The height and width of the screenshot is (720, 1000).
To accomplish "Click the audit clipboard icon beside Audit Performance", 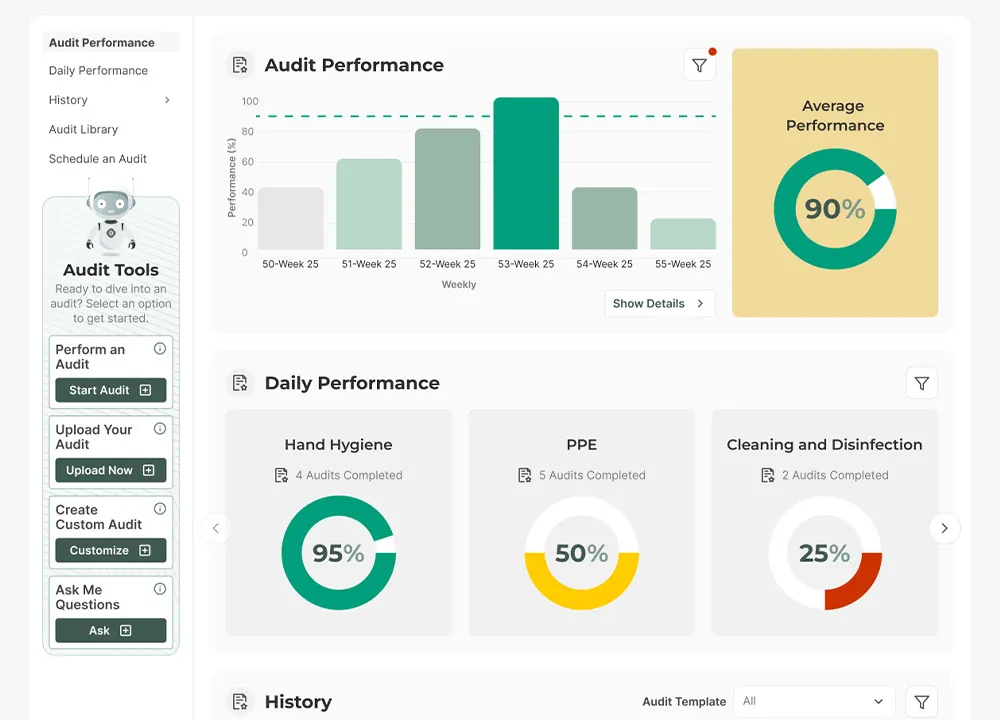I will pyautogui.click(x=240, y=62).
